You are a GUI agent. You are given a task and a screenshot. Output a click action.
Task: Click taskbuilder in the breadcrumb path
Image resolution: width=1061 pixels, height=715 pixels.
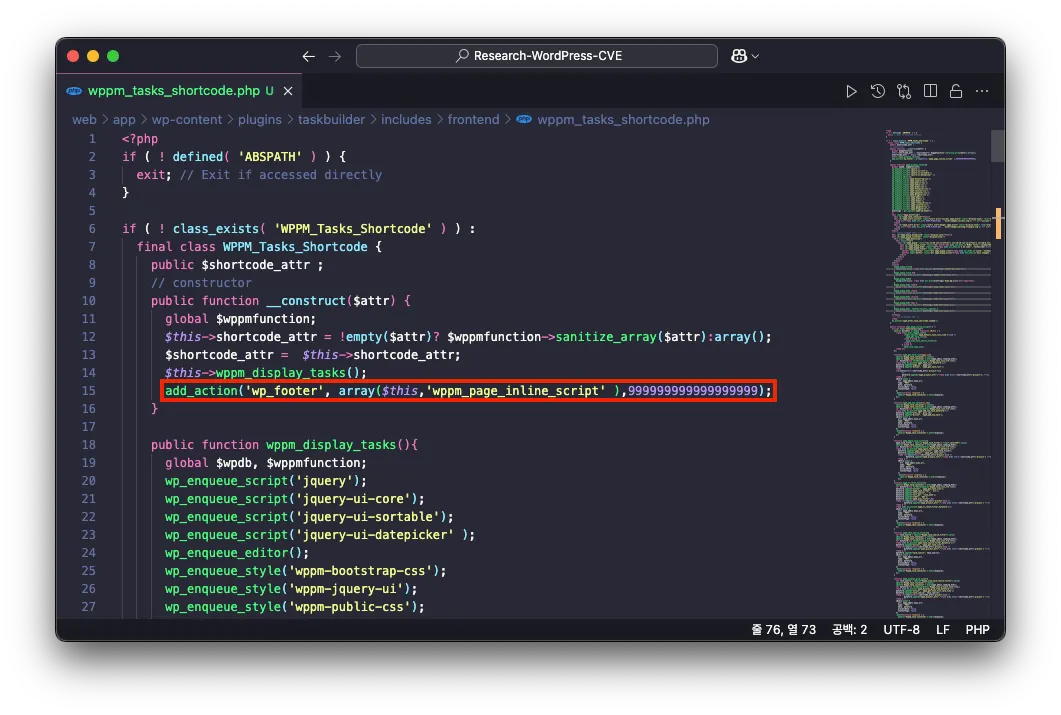tap(329, 119)
